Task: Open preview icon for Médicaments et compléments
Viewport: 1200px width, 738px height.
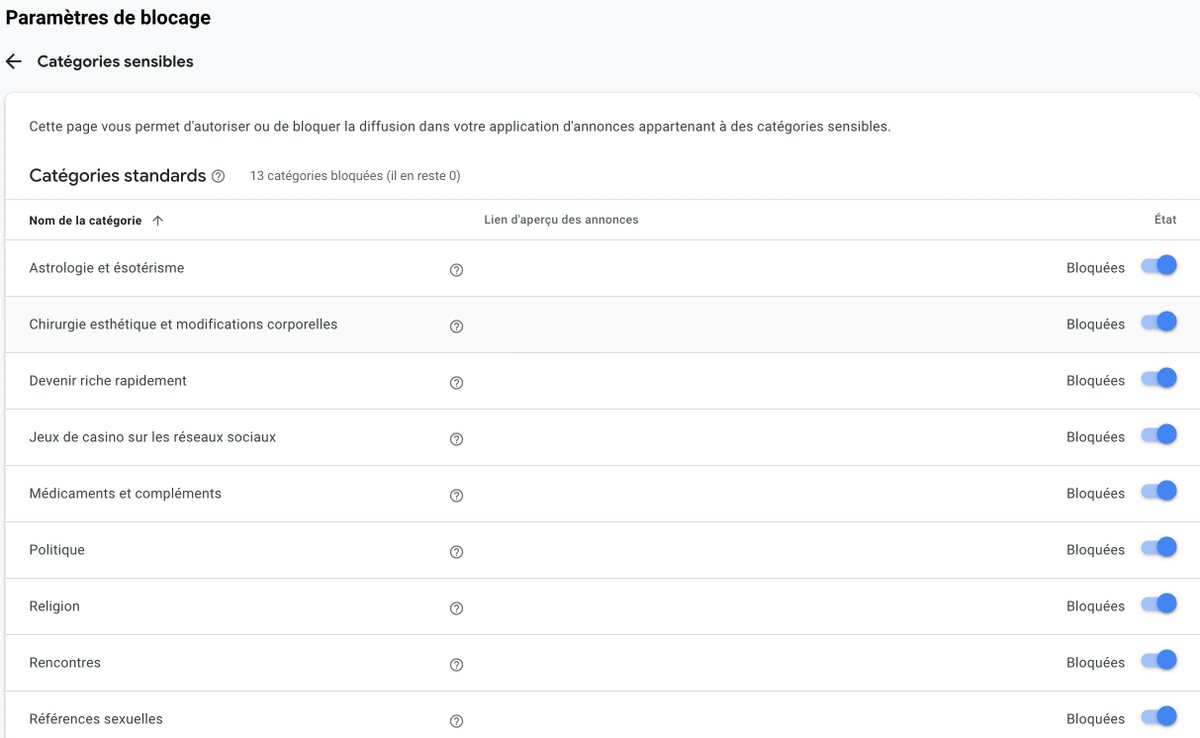Action: click(x=456, y=494)
